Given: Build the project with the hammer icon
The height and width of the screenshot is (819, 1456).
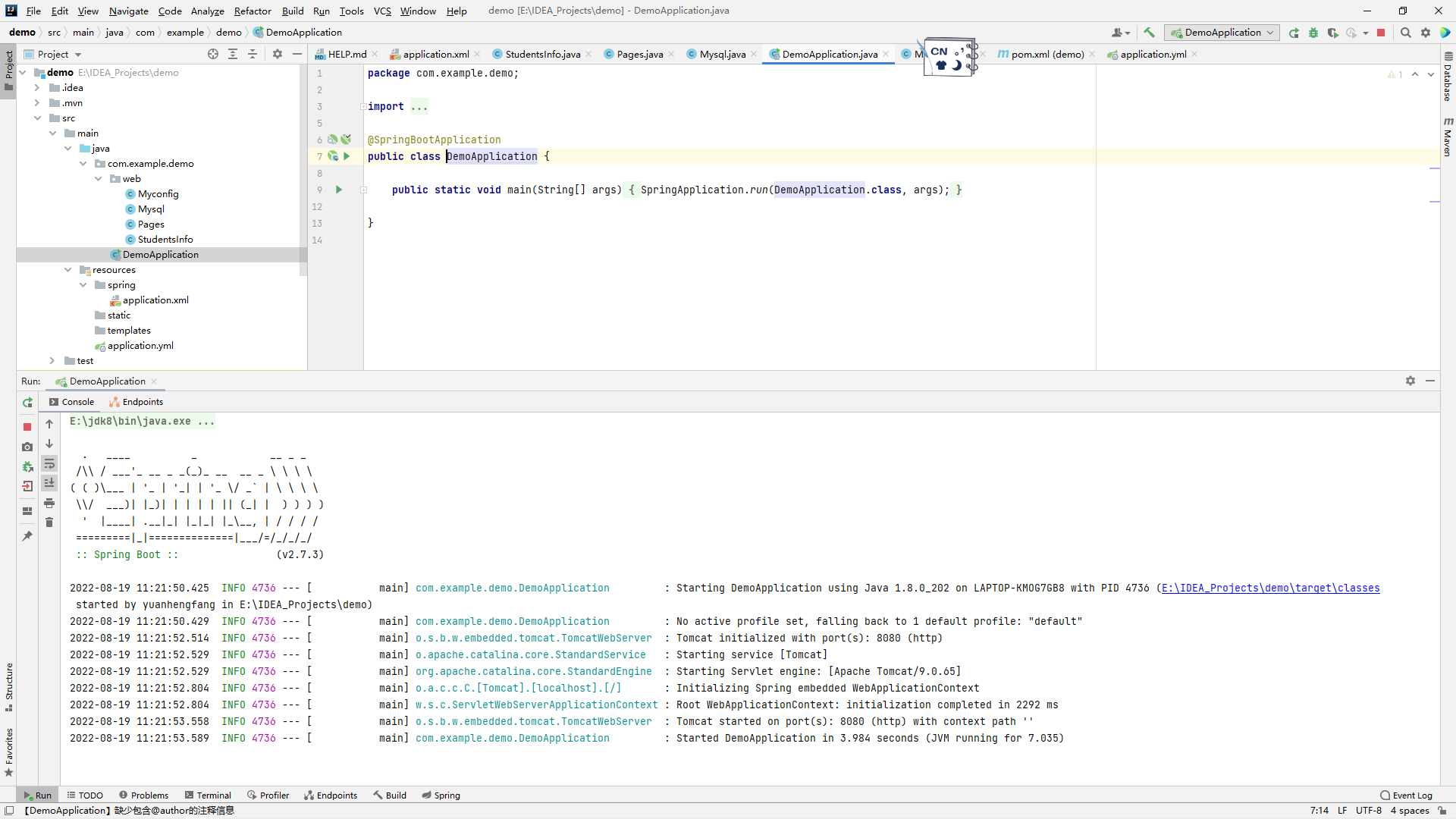Looking at the screenshot, I should pos(1149,33).
